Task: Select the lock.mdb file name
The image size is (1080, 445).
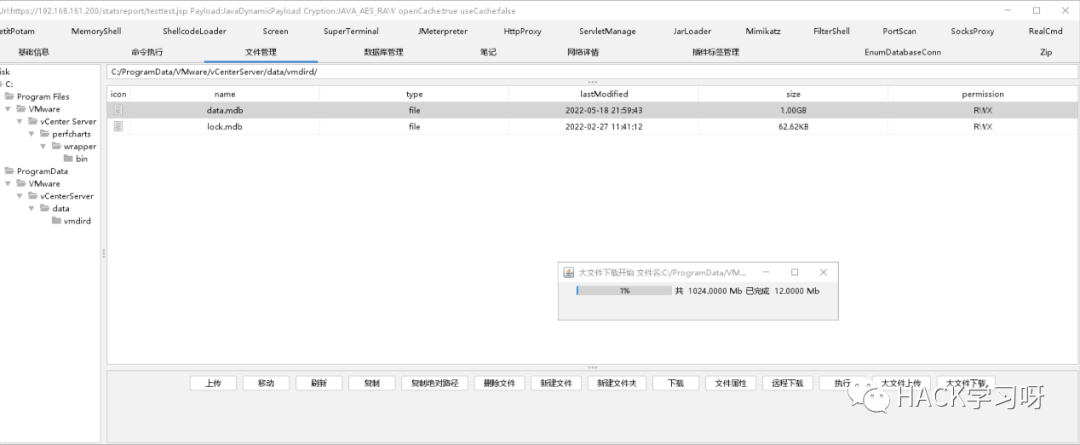Action: [225, 126]
